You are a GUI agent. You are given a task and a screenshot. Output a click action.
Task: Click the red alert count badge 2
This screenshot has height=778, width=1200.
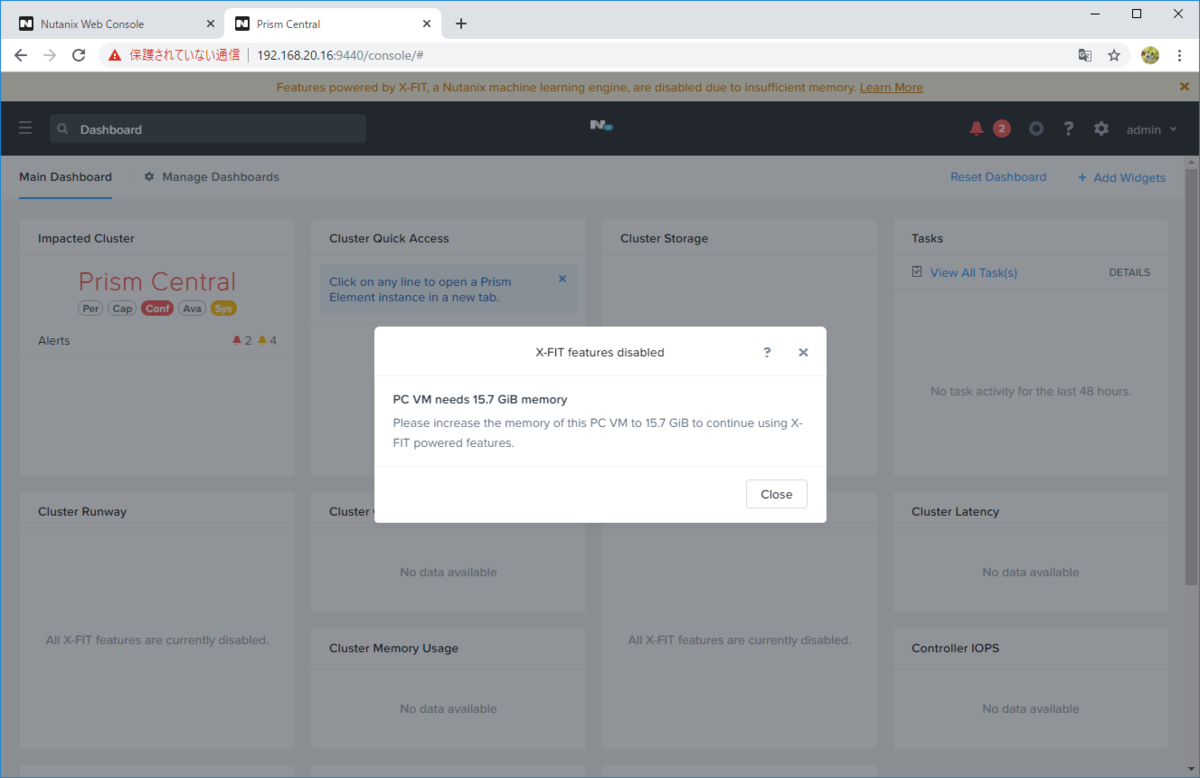1001,128
